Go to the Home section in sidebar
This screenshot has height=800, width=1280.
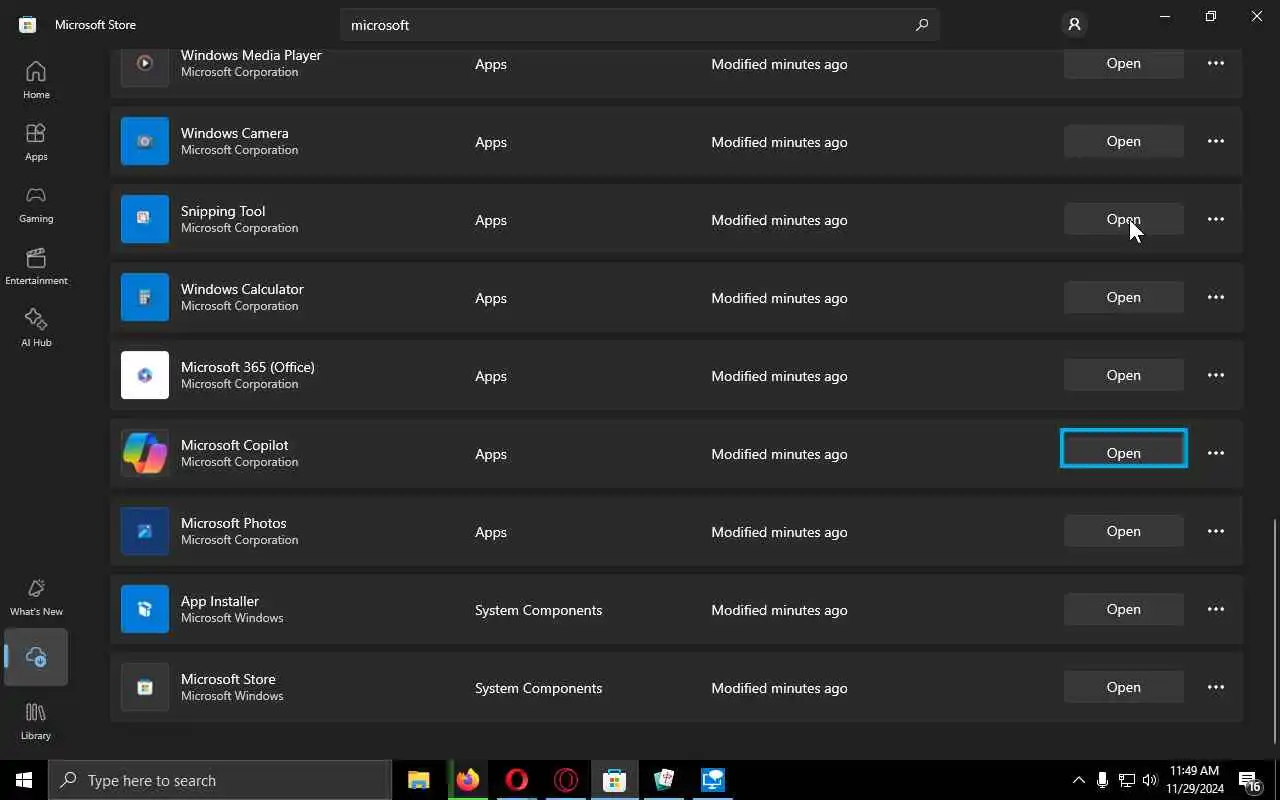36,80
